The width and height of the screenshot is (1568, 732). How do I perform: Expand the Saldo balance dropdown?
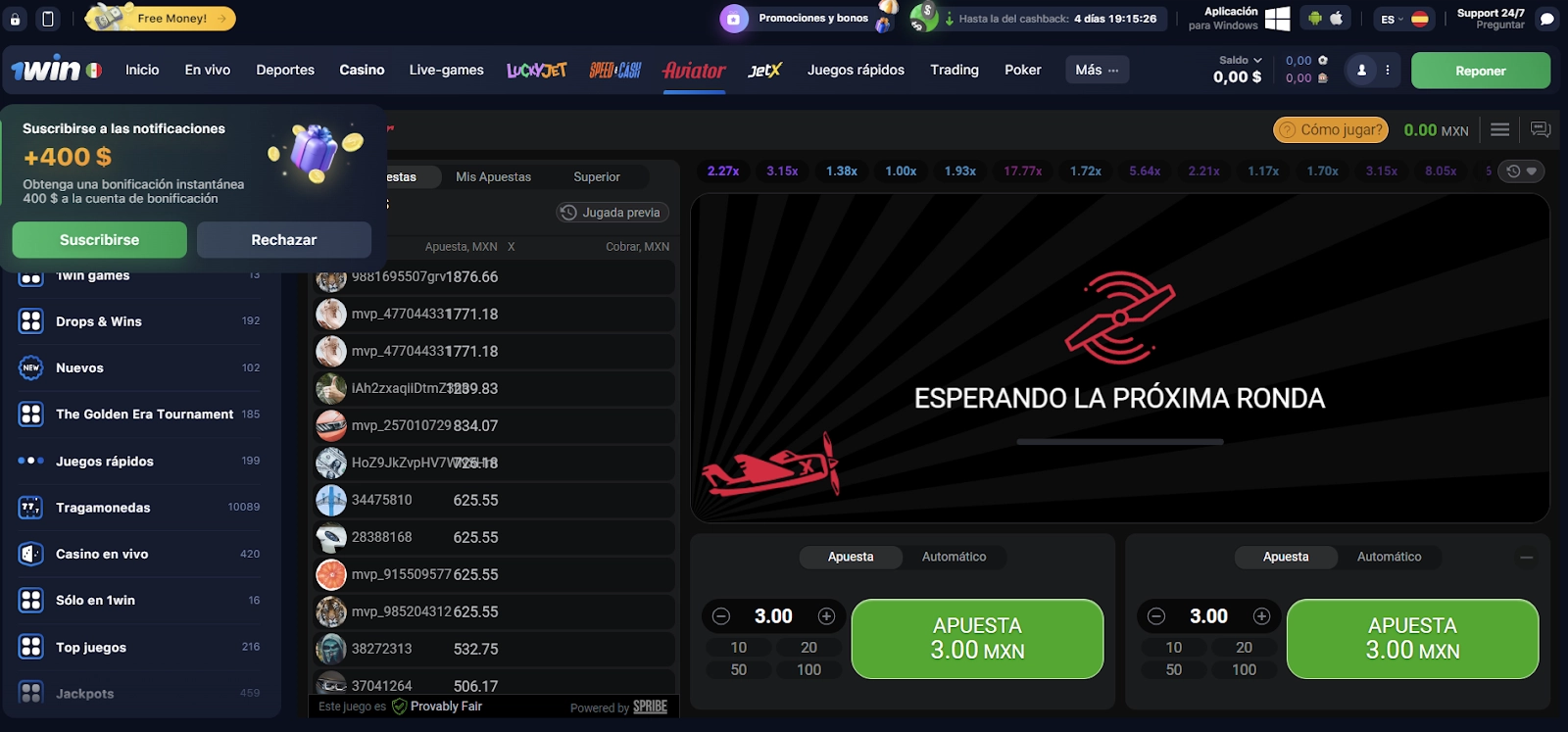1241,60
